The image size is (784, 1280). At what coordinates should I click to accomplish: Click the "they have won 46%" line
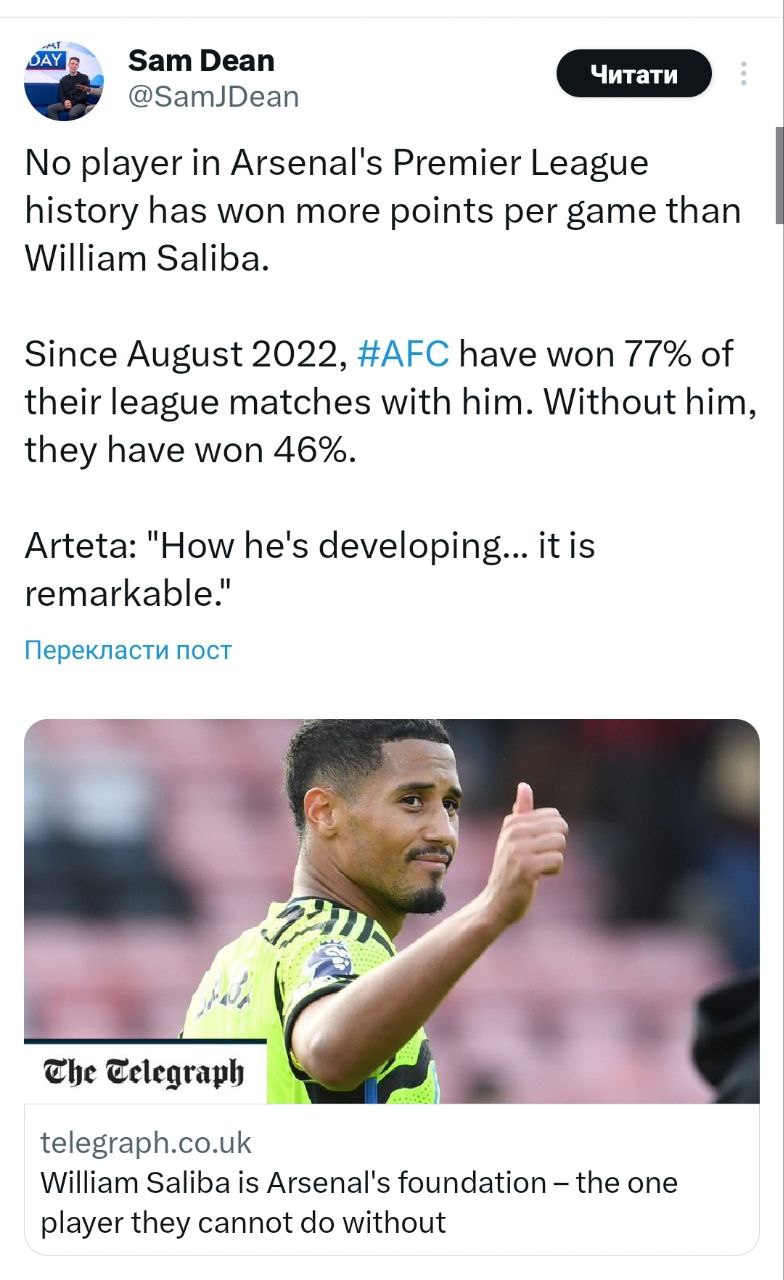tap(190, 450)
